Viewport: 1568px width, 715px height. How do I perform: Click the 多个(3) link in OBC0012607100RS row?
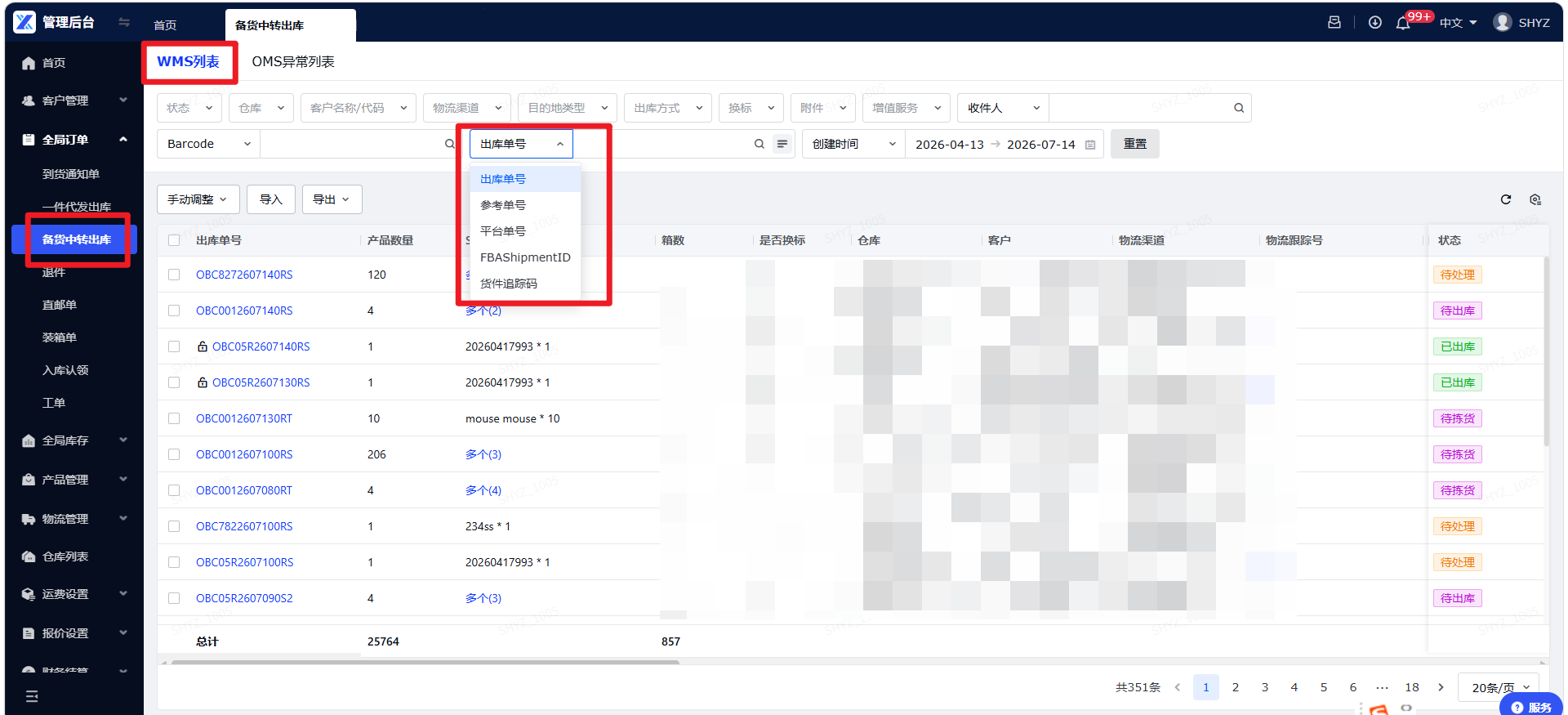tap(483, 454)
